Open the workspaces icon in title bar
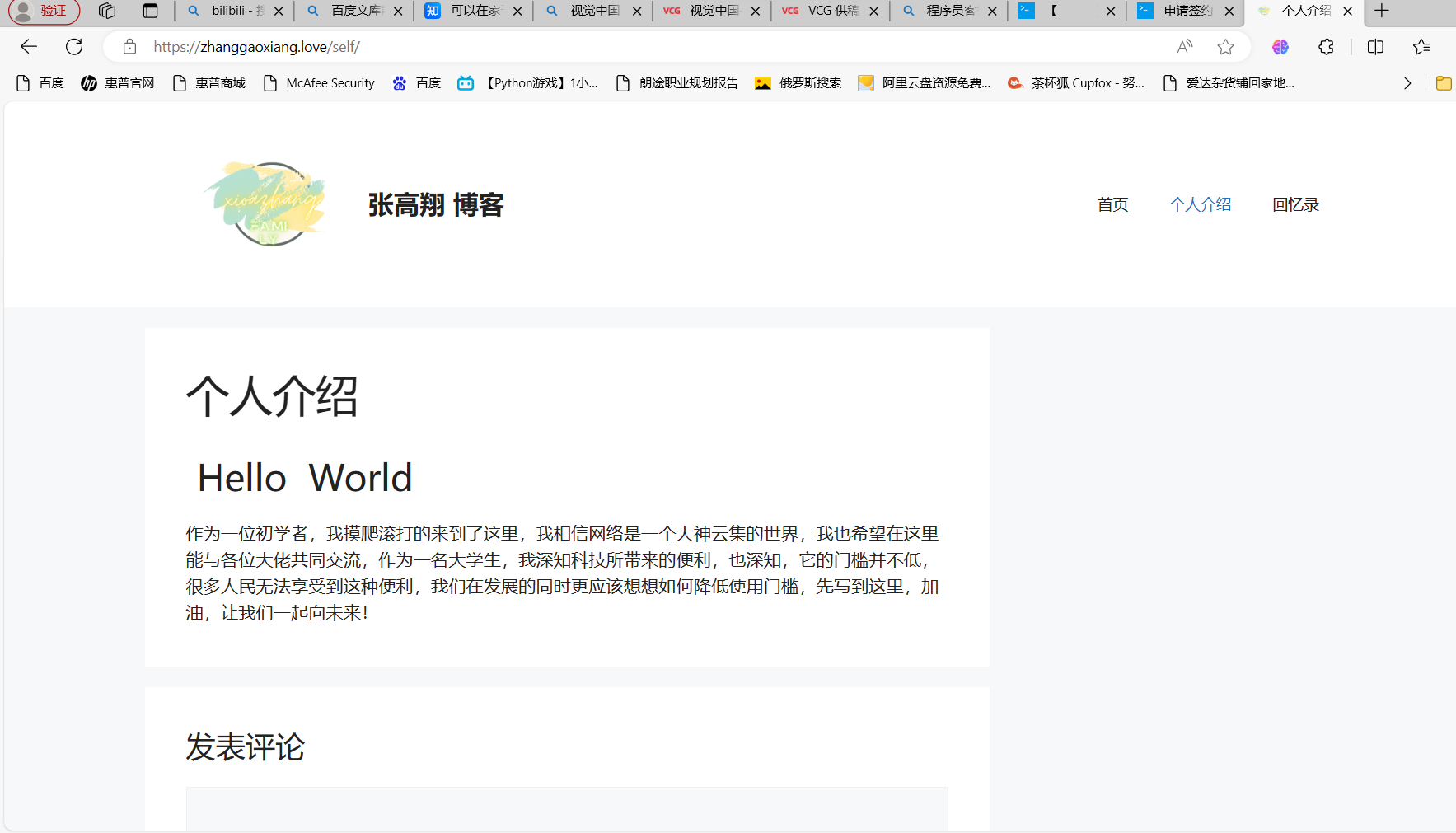Image resolution: width=1456 pixels, height=833 pixels. 107,11
